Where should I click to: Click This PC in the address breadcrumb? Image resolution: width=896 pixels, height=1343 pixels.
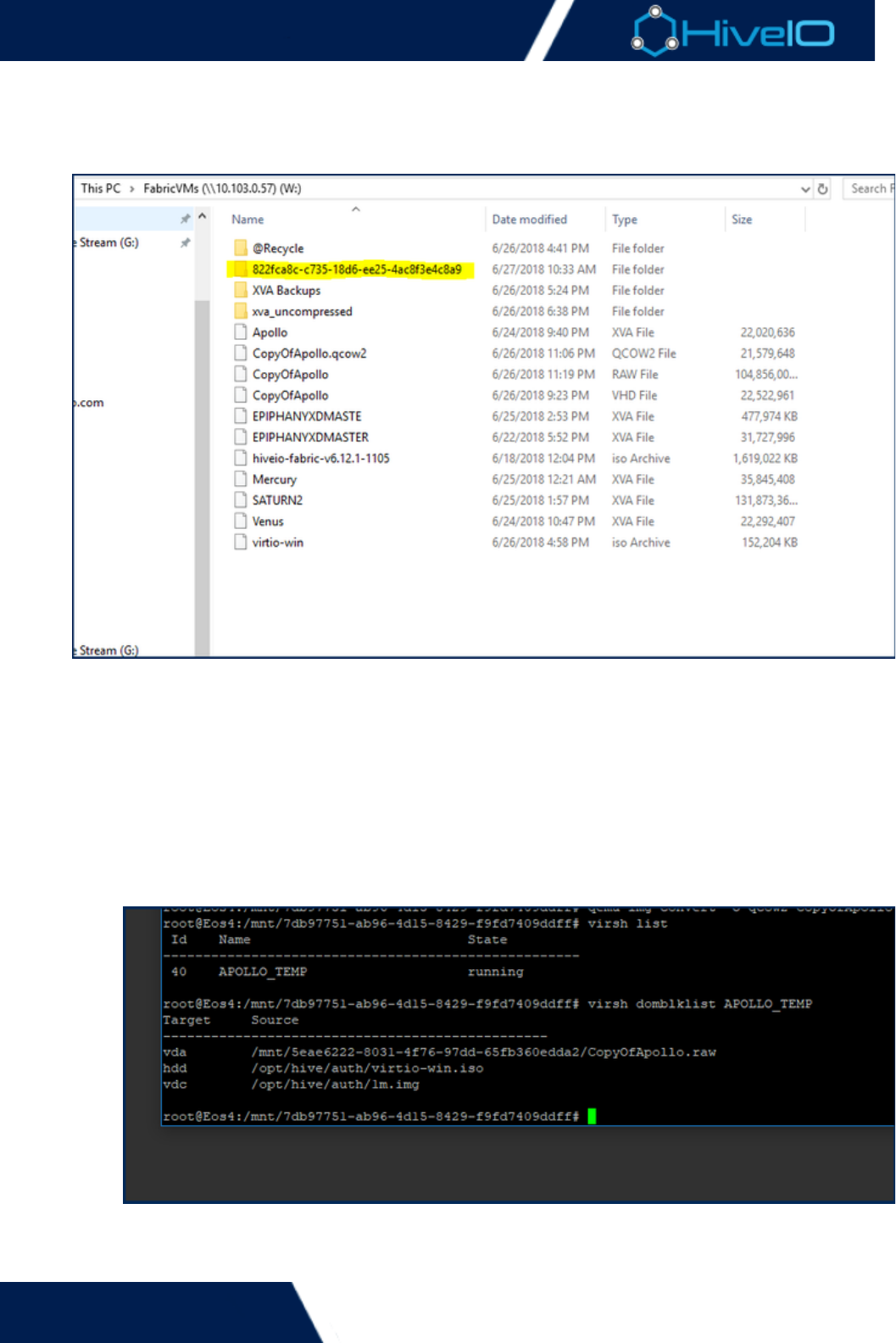coord(101,188)
